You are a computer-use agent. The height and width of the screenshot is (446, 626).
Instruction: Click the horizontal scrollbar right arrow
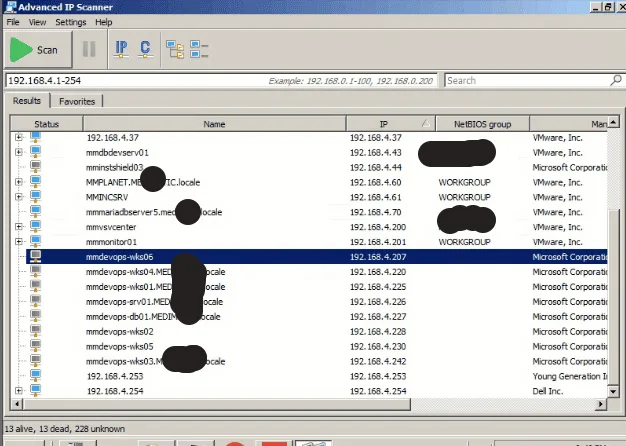click(600, 404)
